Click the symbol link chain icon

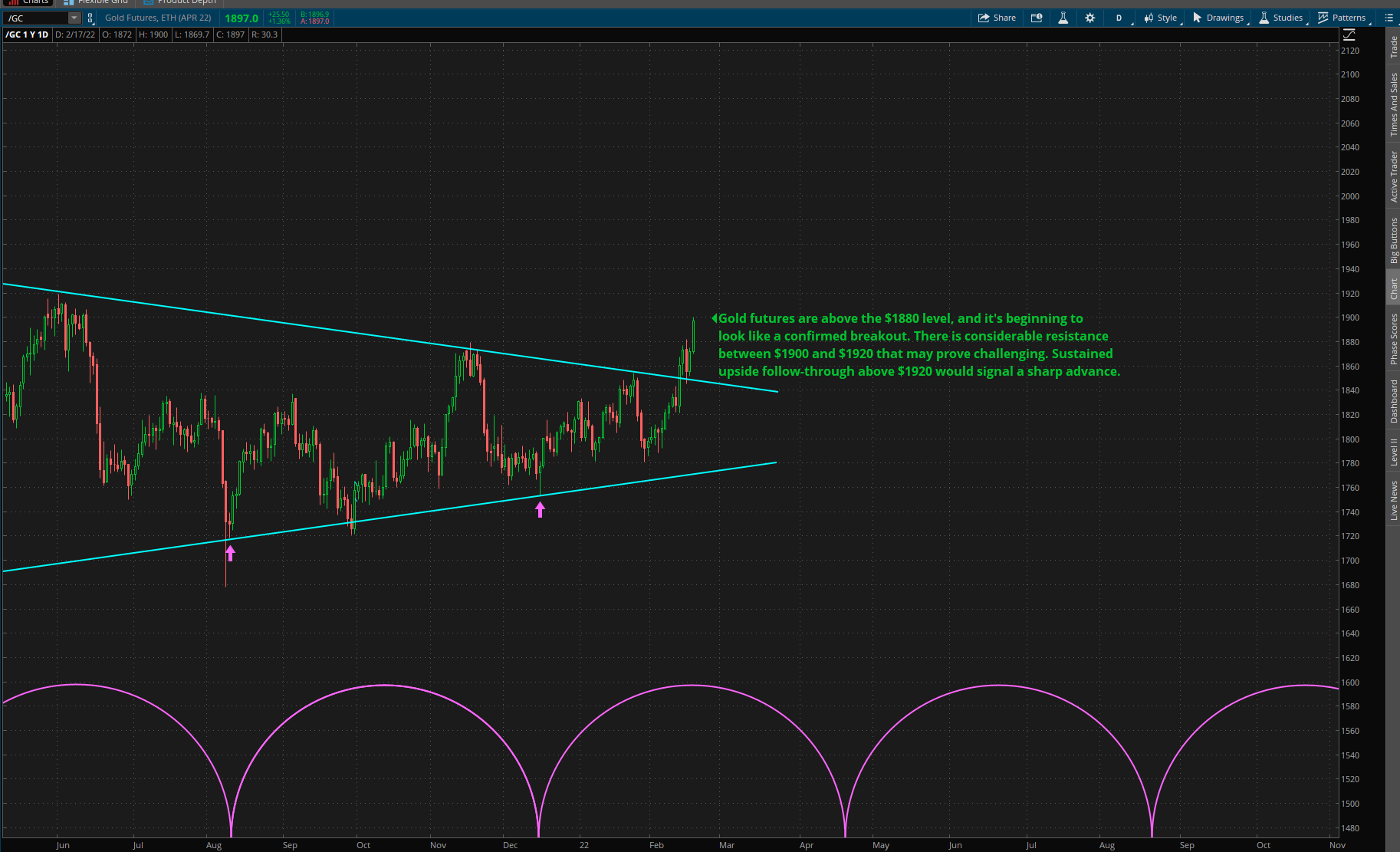click(x=90, y=18)
